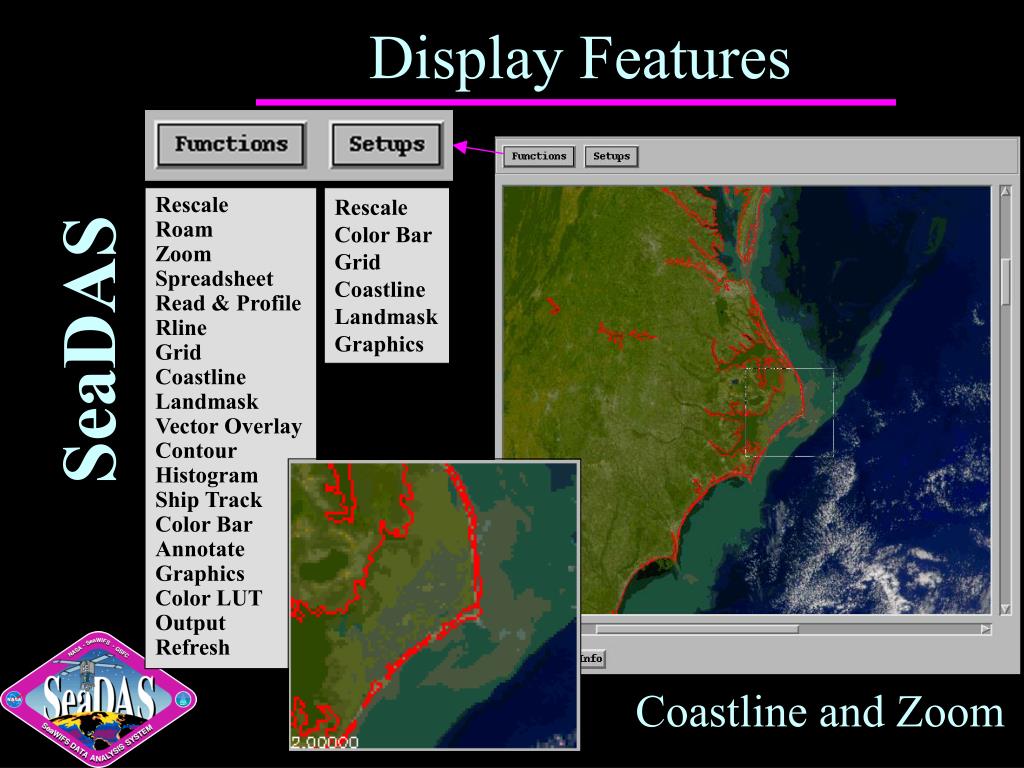Choose Coastline in the Setups list
This screenshot has width=1024, height=768.
click(380, 290)
